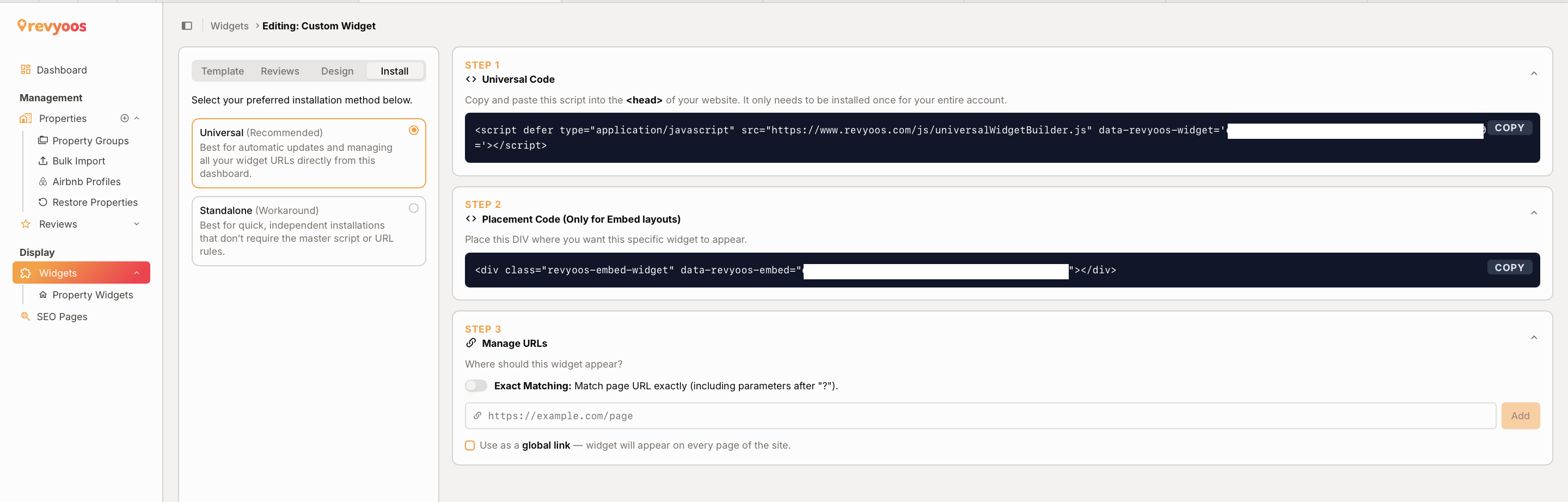This screenshot has width=1568, height=502.
Task: Click the page URL input field
Action: 980,415
